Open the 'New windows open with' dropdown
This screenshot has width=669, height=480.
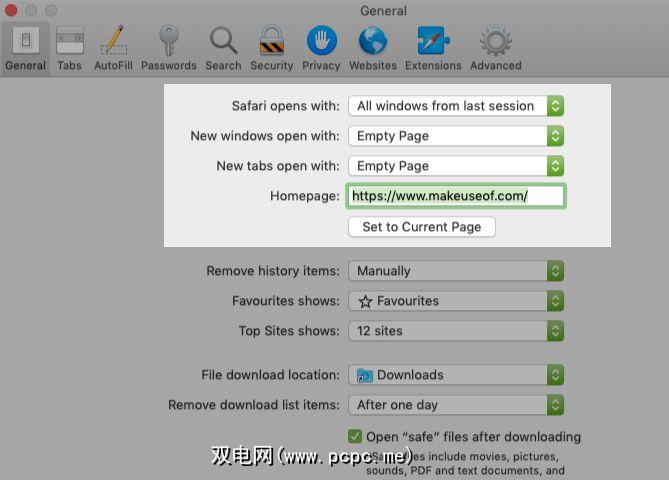click(456, 136)
